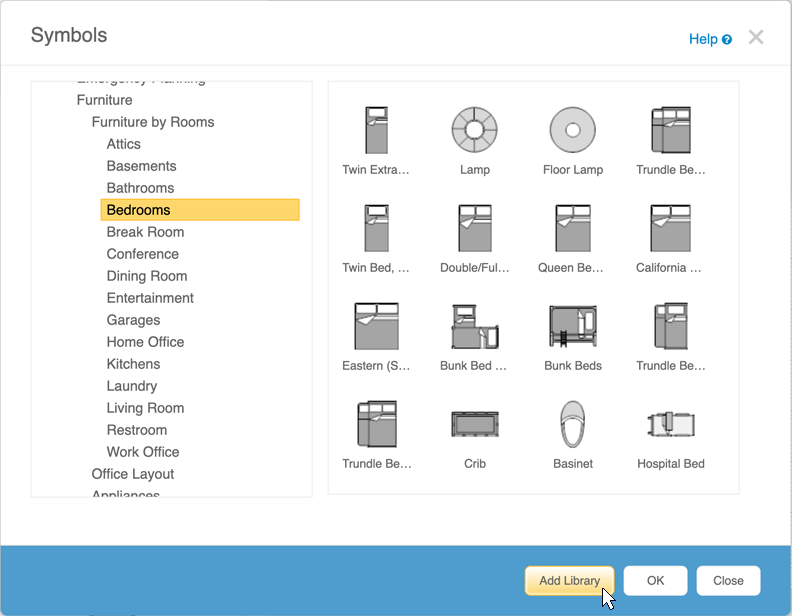Select the California King bed symbol

(x=670, y=228)
